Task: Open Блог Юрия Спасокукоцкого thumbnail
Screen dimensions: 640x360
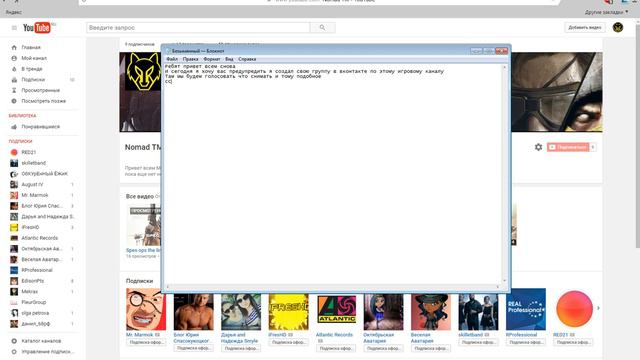Action: click(x=193, y=311)
